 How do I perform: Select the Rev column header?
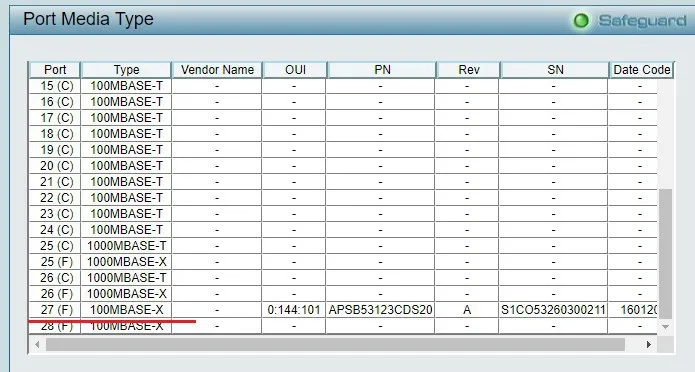[469, 70]
